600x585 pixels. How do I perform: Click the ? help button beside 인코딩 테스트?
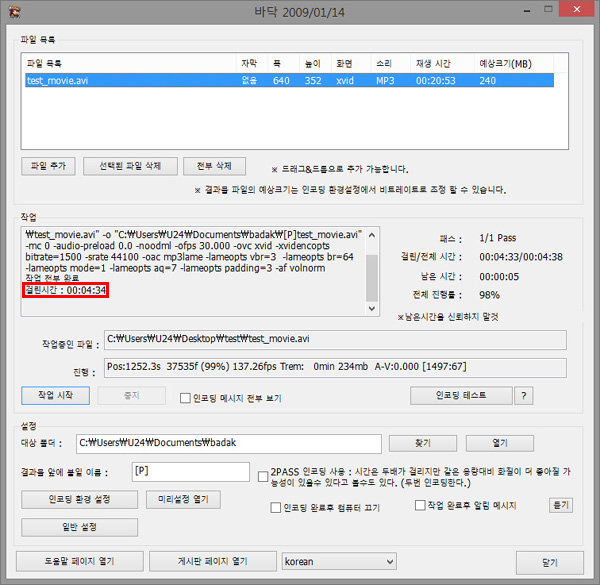[x=522, y=395]
